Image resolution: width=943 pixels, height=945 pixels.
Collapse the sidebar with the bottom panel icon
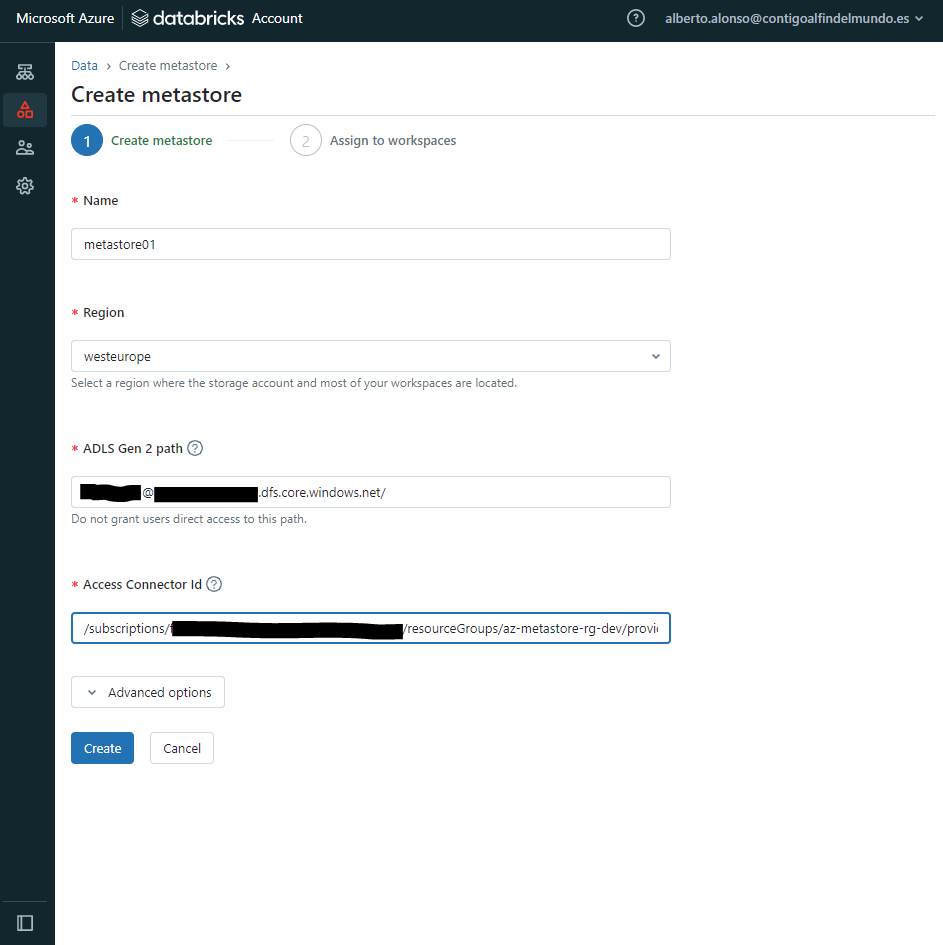click(x=25, y=922)
